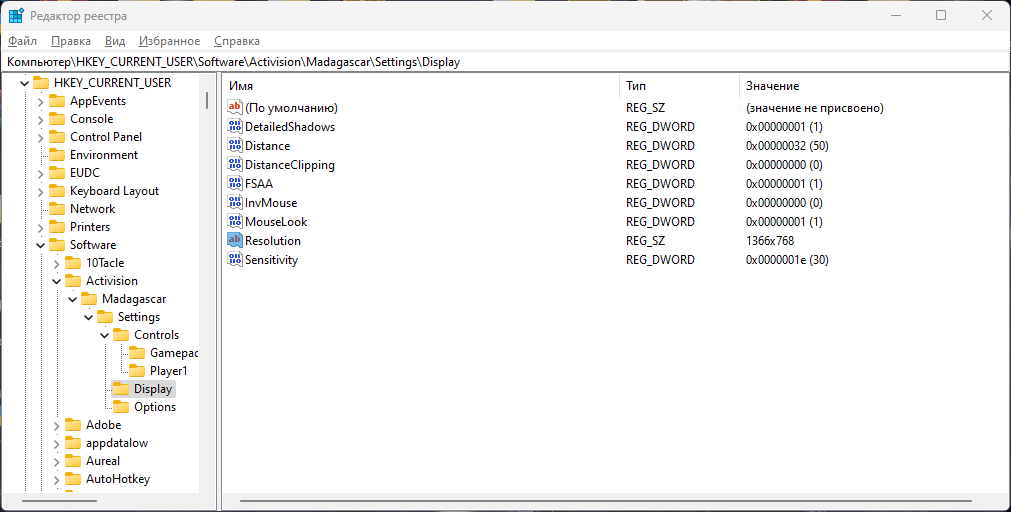This screenshot has width=1011, height=512.
Task: Click the (По умолчанию) string value icon
Action: click(x=235, y=108)
